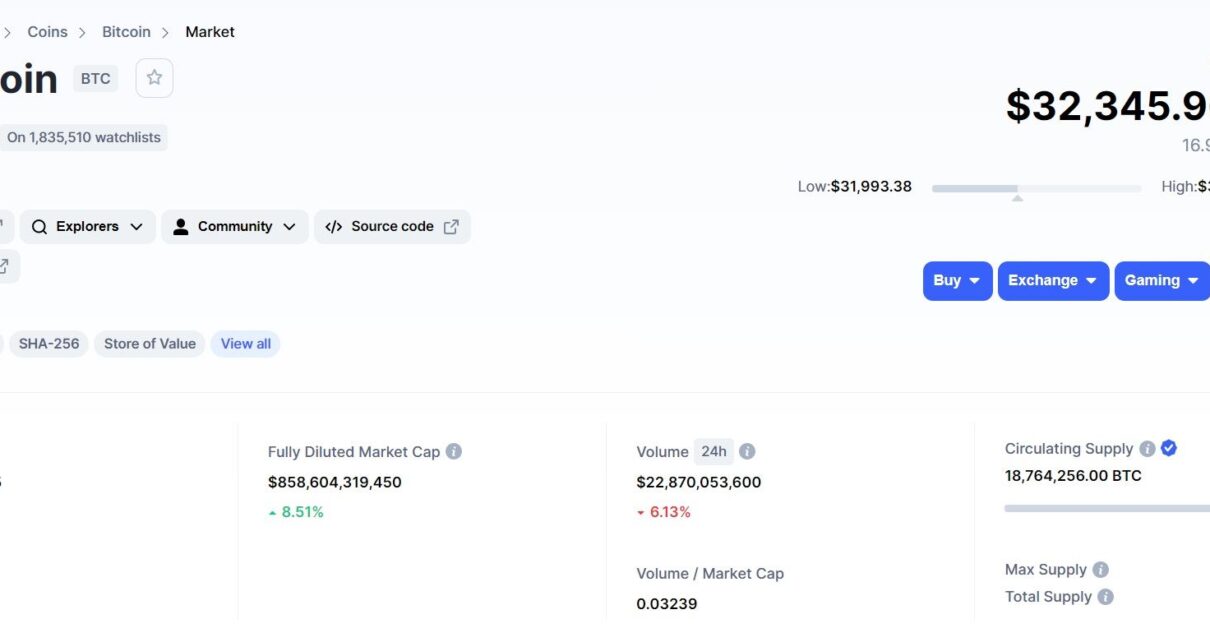Go to Coins in the breadcrumb
The width and height of the screenshot is (1210, 642).
tap(47, 32)
